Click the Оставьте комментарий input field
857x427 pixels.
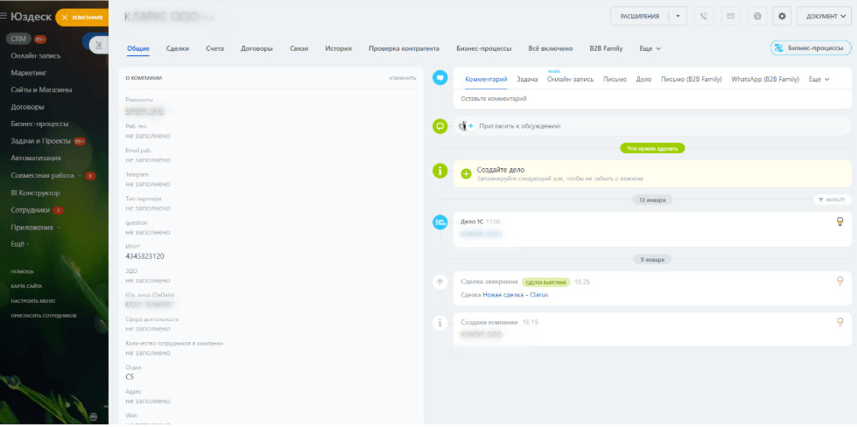pyautogui.click(x=653, y=99)
